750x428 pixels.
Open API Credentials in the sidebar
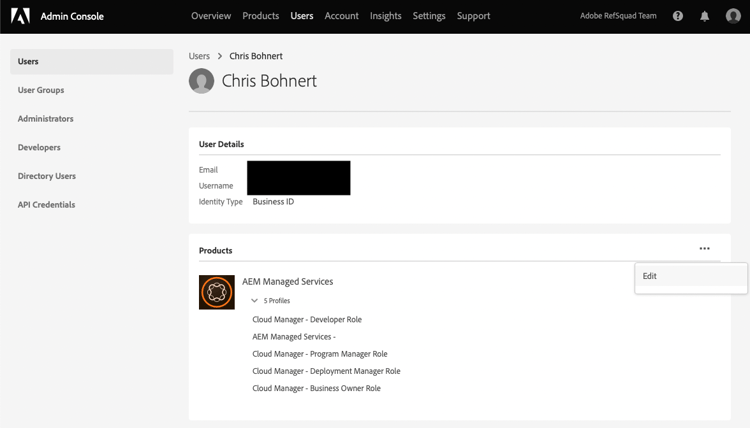(x=46, y=205)
